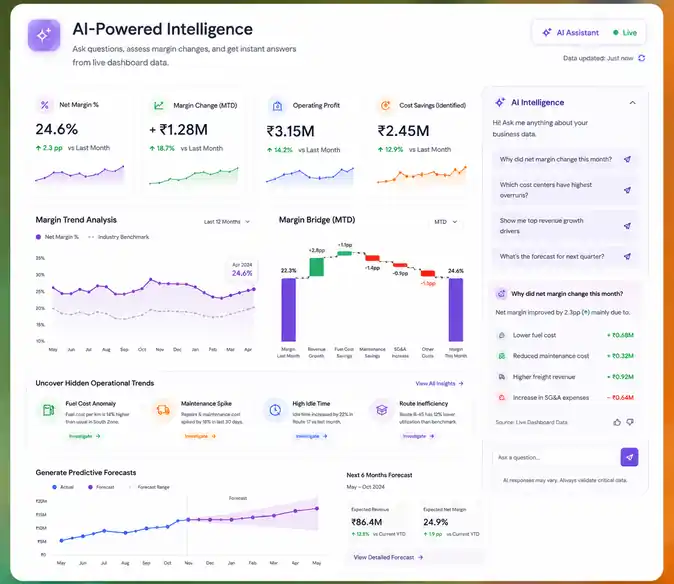Collapse the AI Intelligence panel chevron
The height and width of the screenshot is (584, 674).
(x=632, y=103)
